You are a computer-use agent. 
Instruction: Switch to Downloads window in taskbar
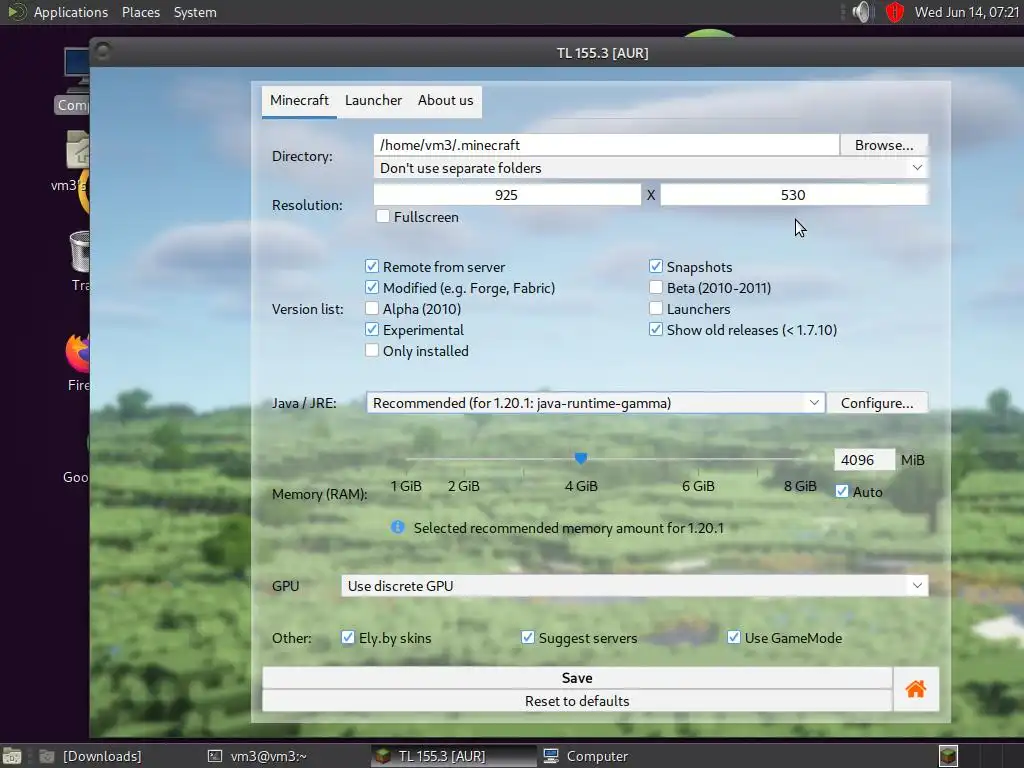click(x=90, y=756)
